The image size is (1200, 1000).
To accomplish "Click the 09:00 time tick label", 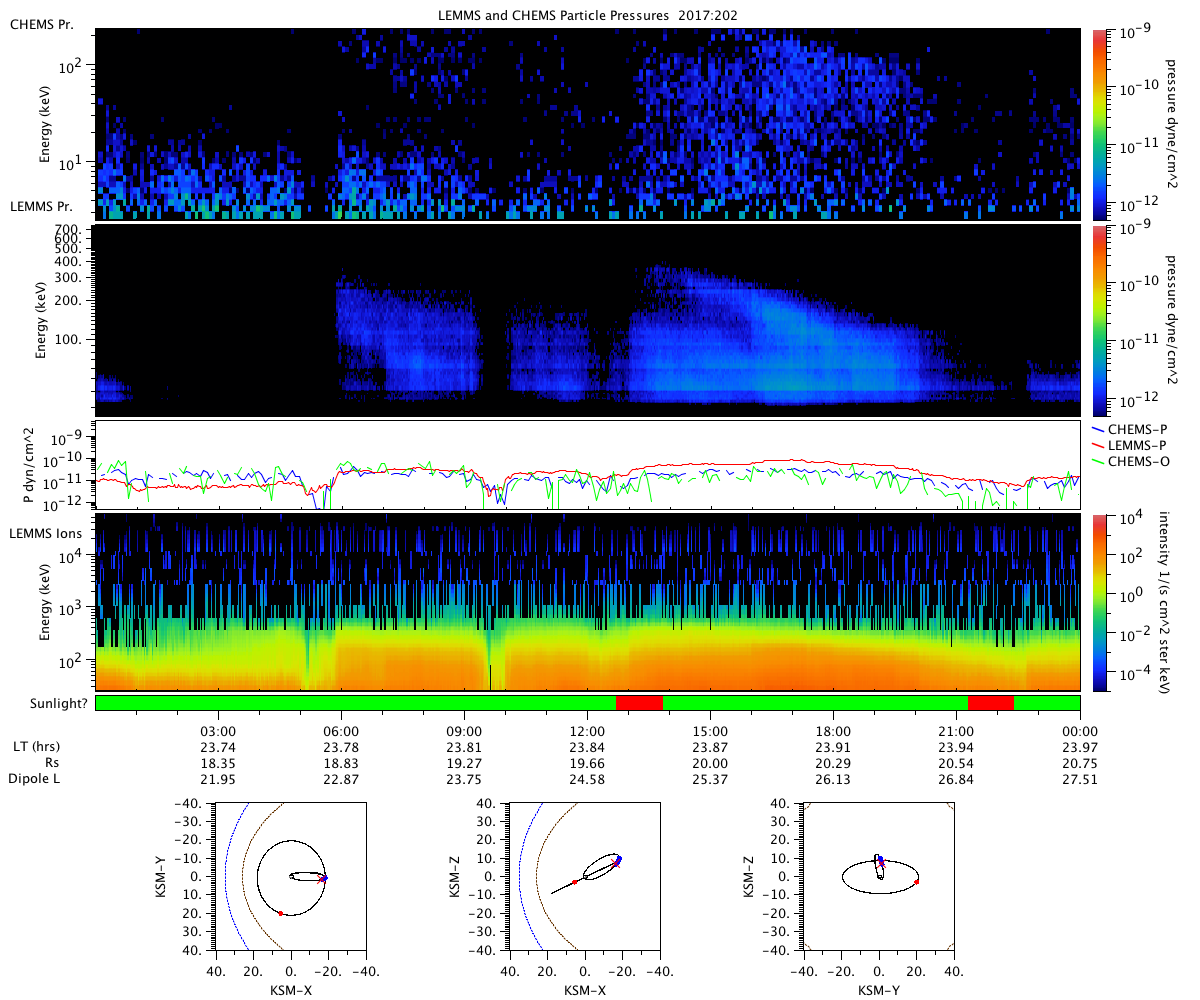I will click(464, 731).
